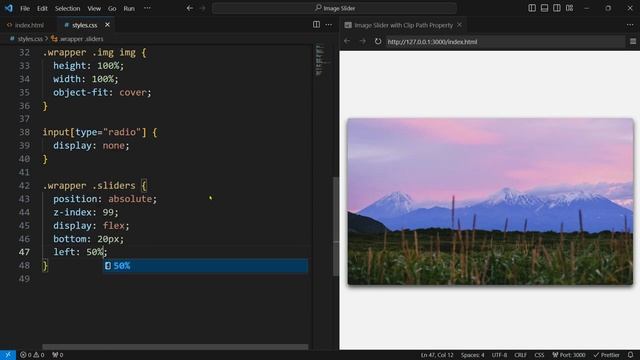Open Remote Window indicator in status bar
Screen dimensions: 640x360
pyautogui.click(x=8, y=355)
